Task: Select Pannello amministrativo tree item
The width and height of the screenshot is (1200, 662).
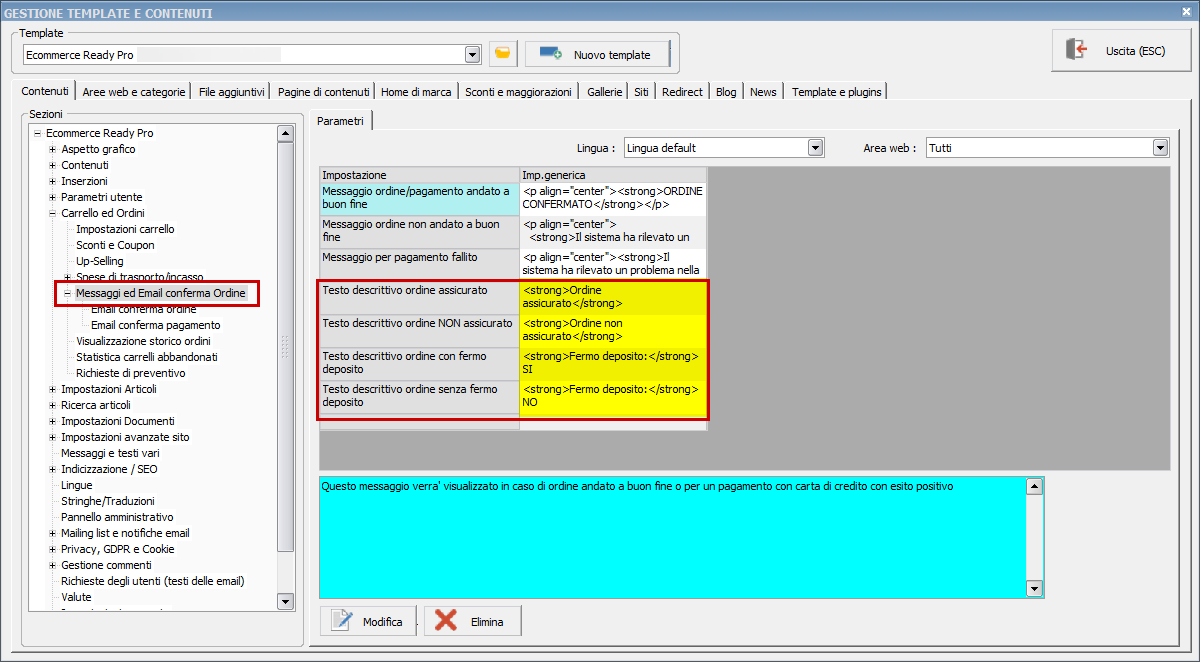Action: coord(117,517)
